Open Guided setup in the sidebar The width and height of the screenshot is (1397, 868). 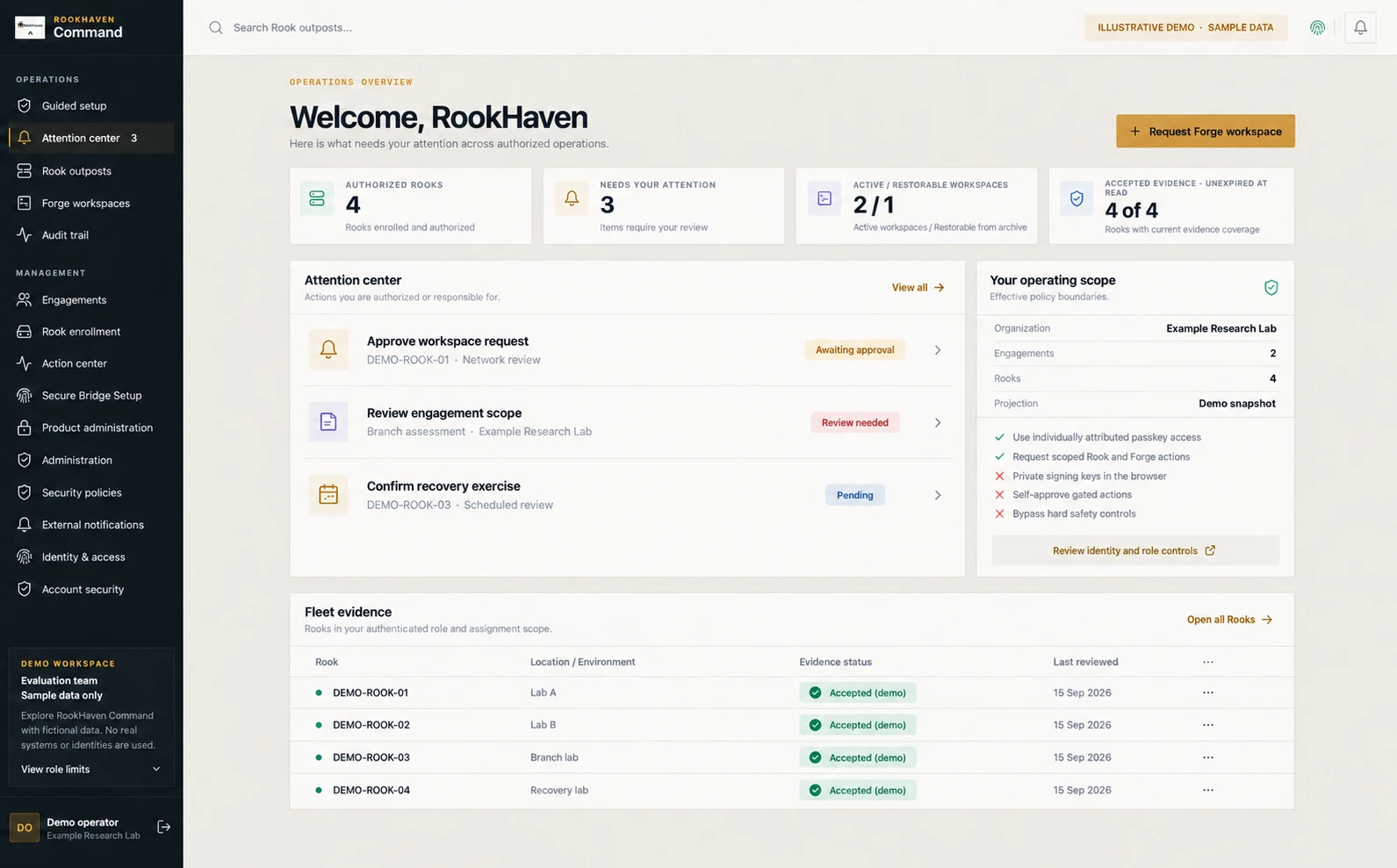[91, 106]
